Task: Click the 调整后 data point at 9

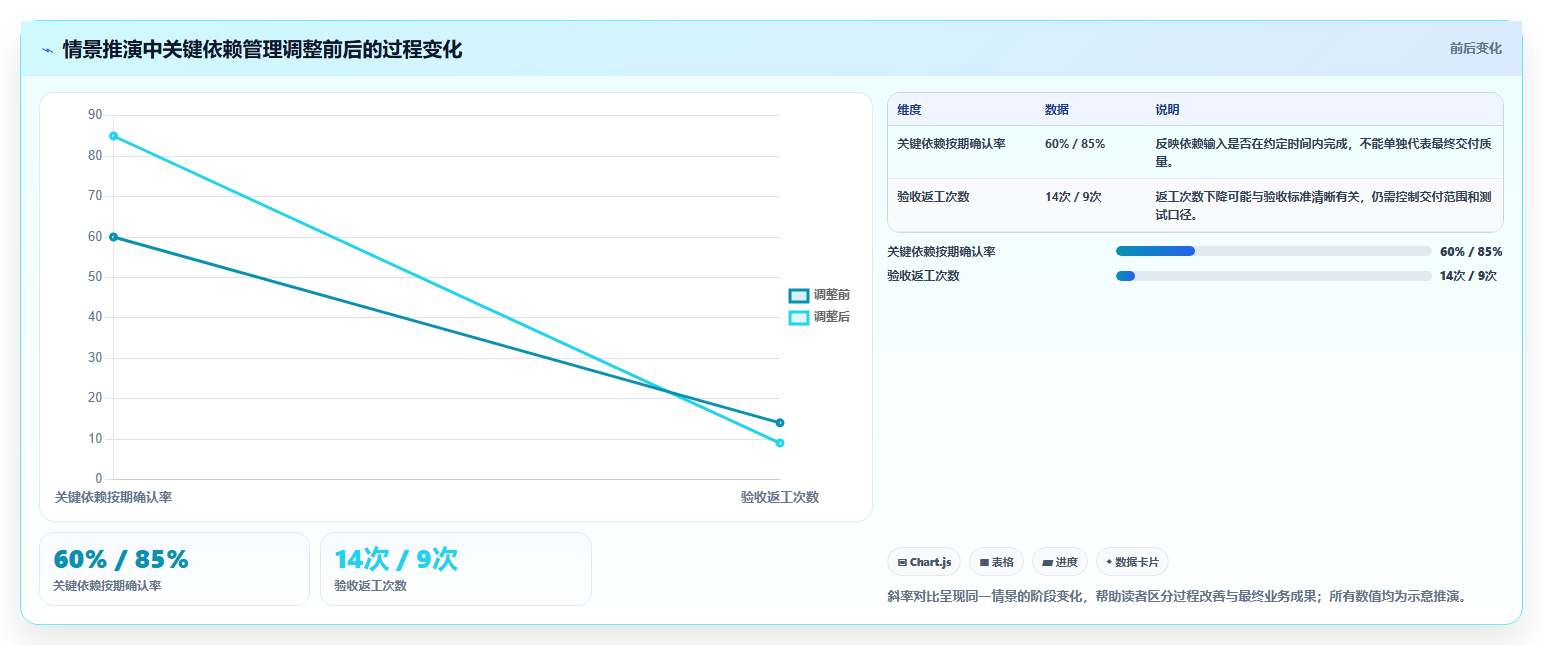Action: (x=780, y=443)
